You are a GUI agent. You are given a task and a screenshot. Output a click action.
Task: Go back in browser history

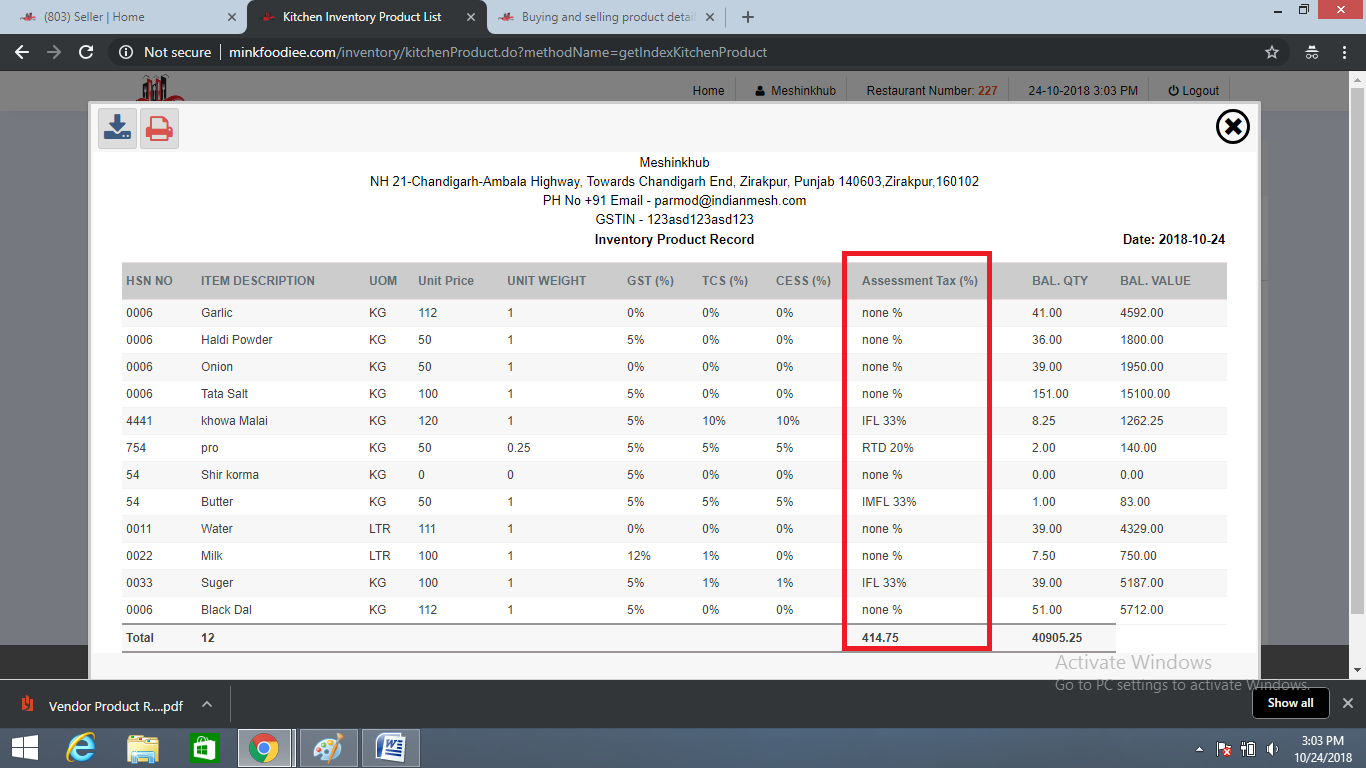pos(22,52)
